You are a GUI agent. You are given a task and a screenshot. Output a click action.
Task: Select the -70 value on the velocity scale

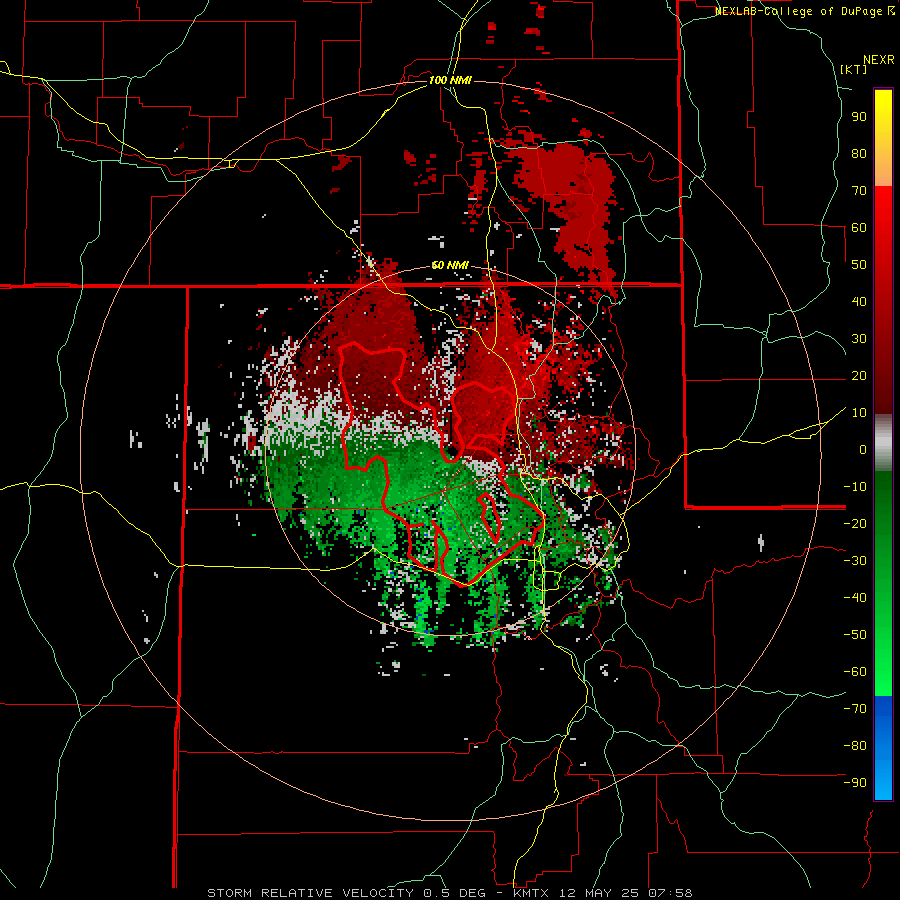click(x=855, y=709)
